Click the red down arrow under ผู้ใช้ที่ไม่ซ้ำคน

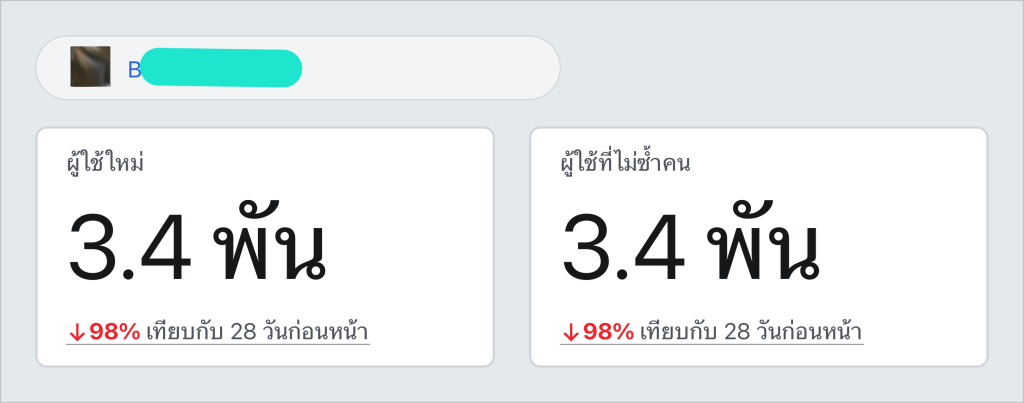pyautogui.click(x=570, y=333)
